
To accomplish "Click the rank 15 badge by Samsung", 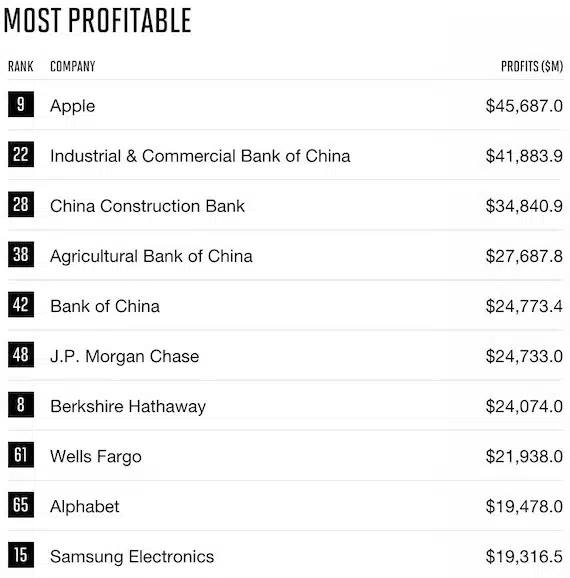I will (x=21, y=555).
